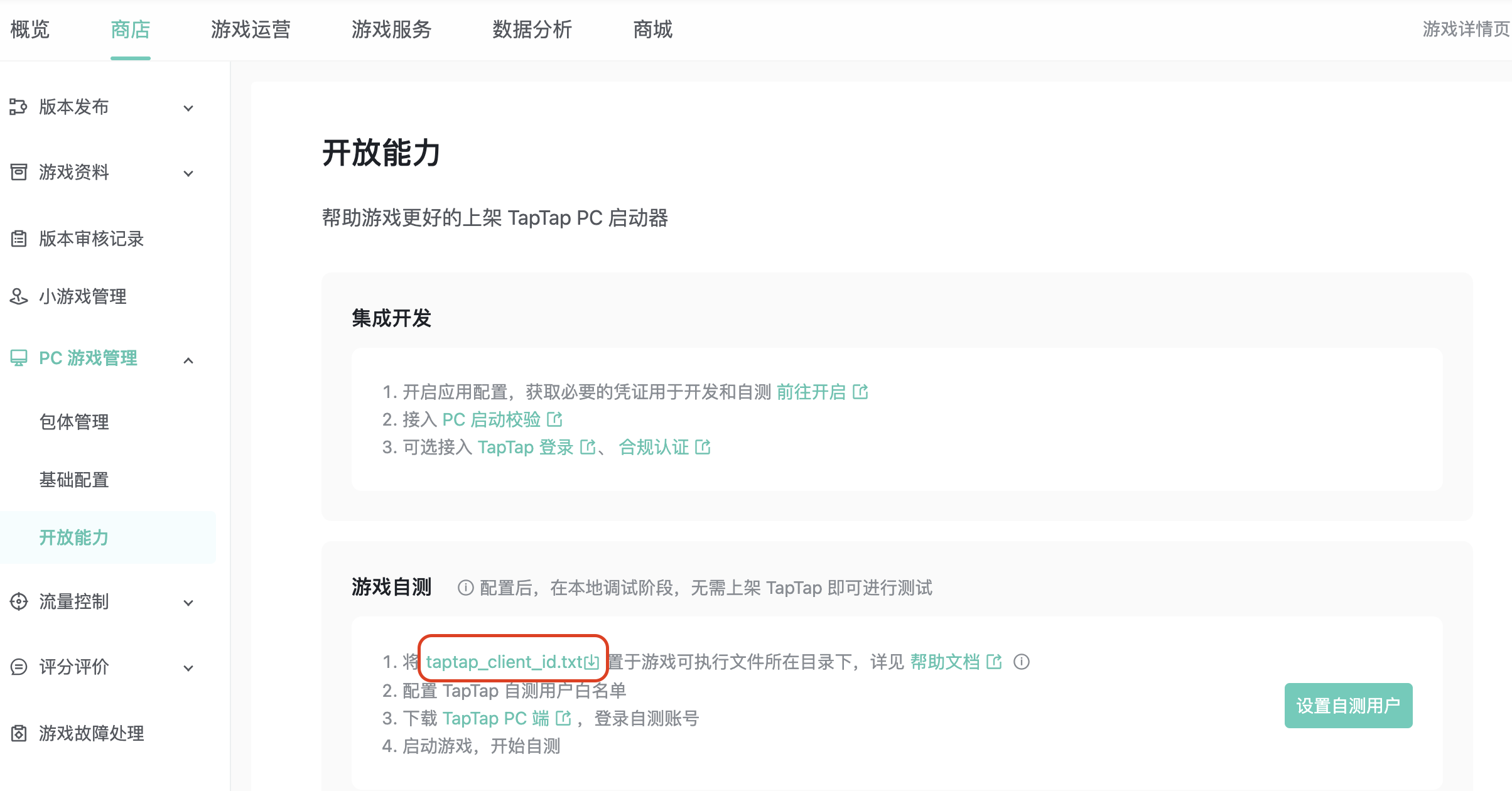Click the TapTap PC 端 download link
Image resolution: width=1512 pixels, height=791 pixels.
(496, 718)
